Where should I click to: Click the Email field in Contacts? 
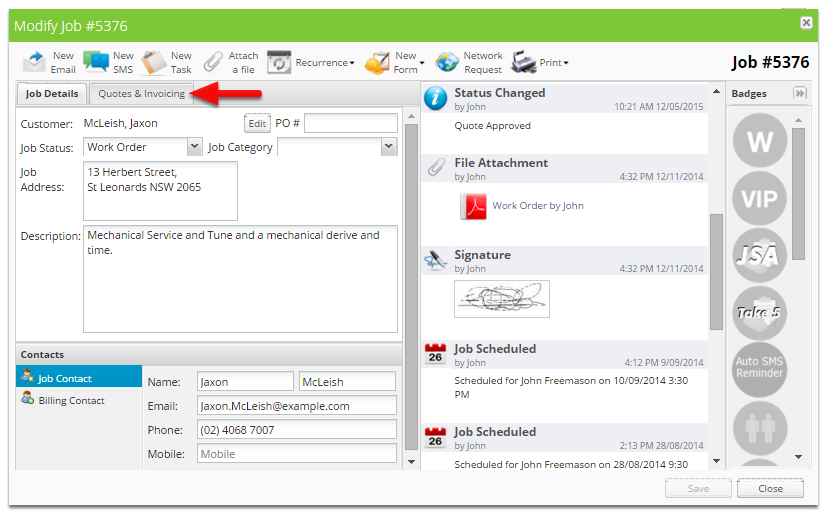point(296,405)
